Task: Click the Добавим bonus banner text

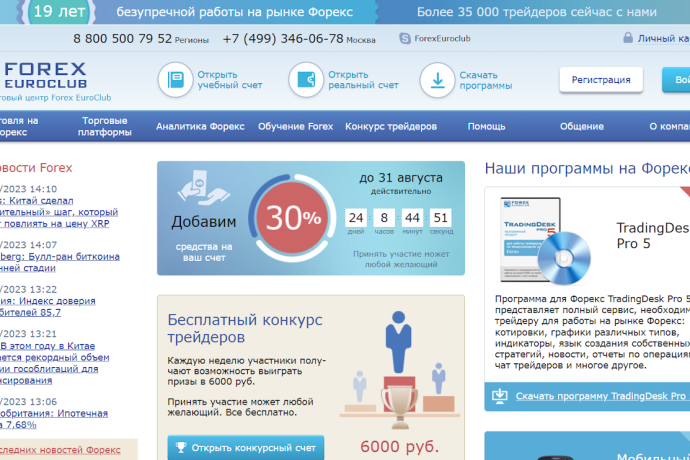Action: [x=204, y=221]
